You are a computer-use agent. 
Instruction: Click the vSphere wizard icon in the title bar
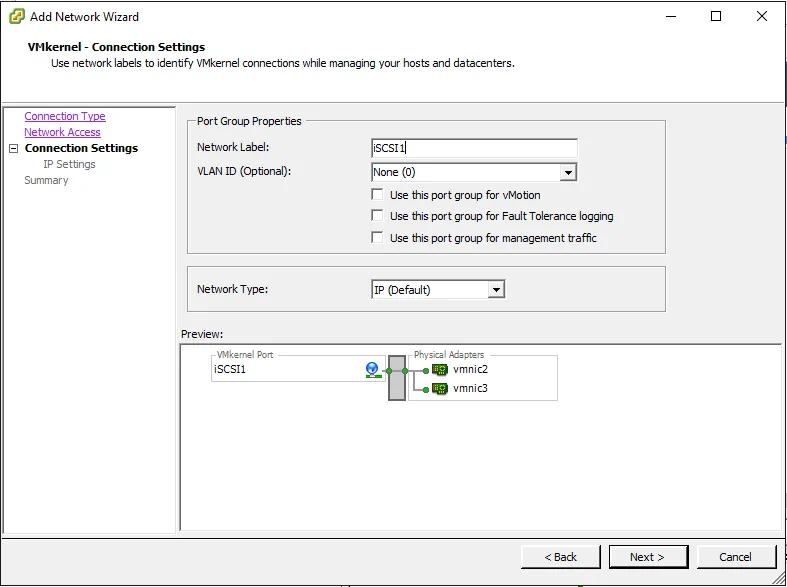17,17
